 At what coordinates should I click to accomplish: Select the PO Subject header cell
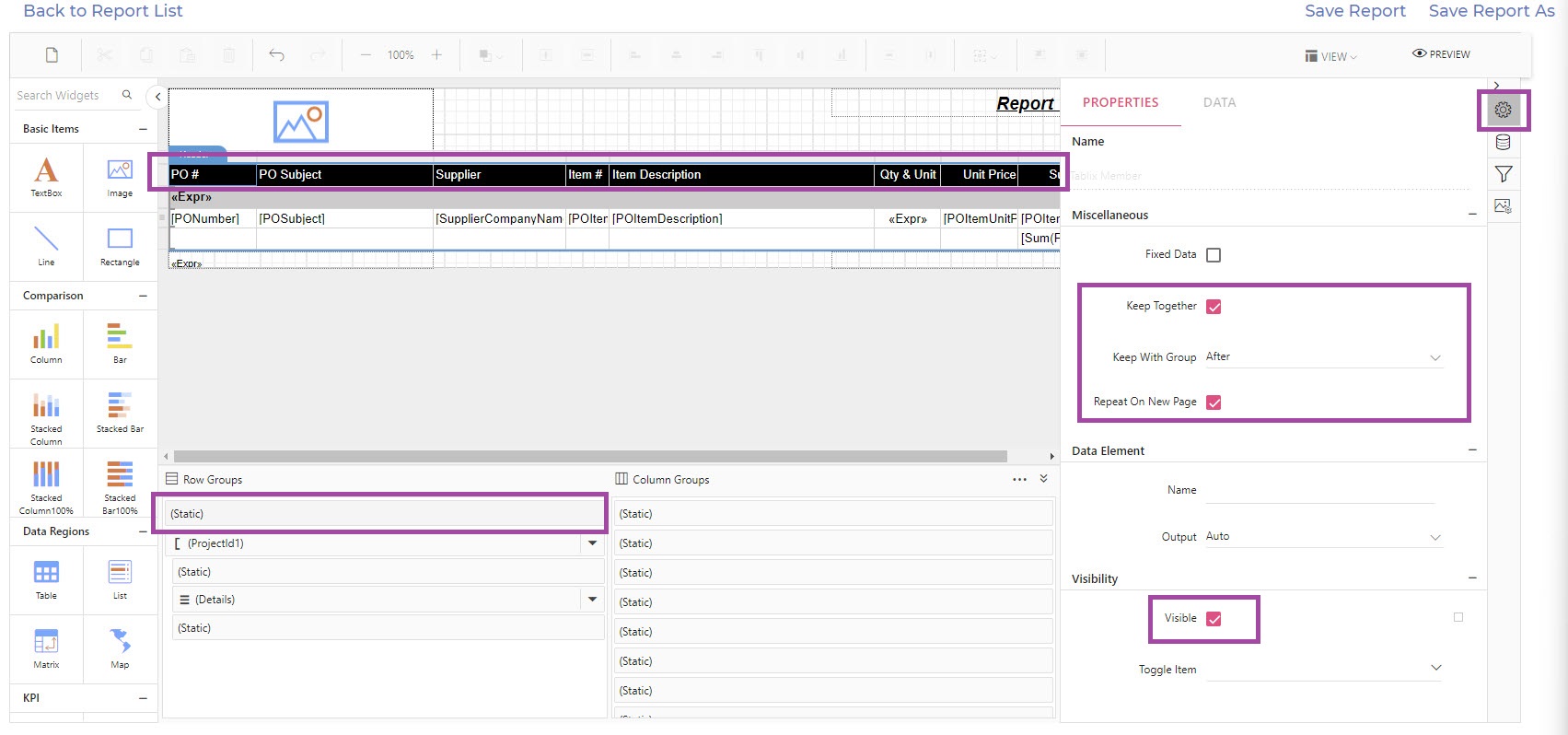pyautogui.click(x=344, y=175)
